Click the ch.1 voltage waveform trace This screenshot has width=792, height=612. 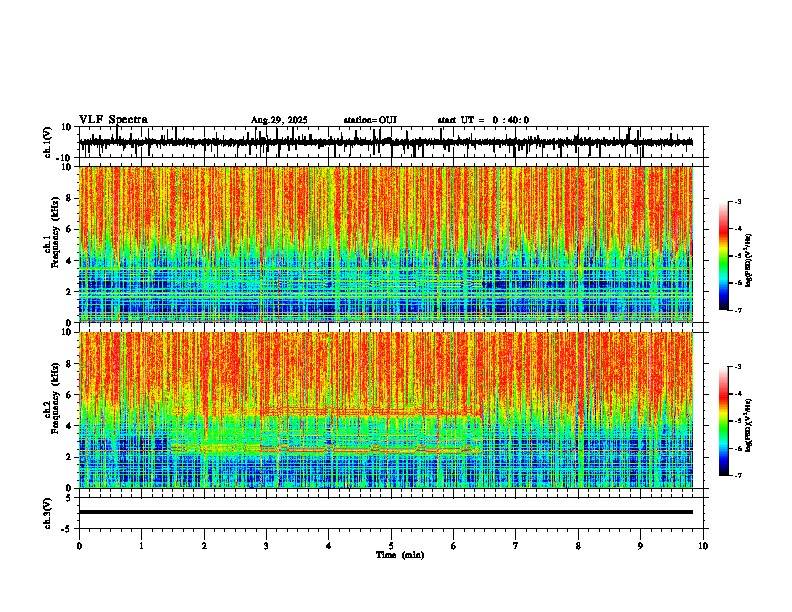tap(386, 142)
